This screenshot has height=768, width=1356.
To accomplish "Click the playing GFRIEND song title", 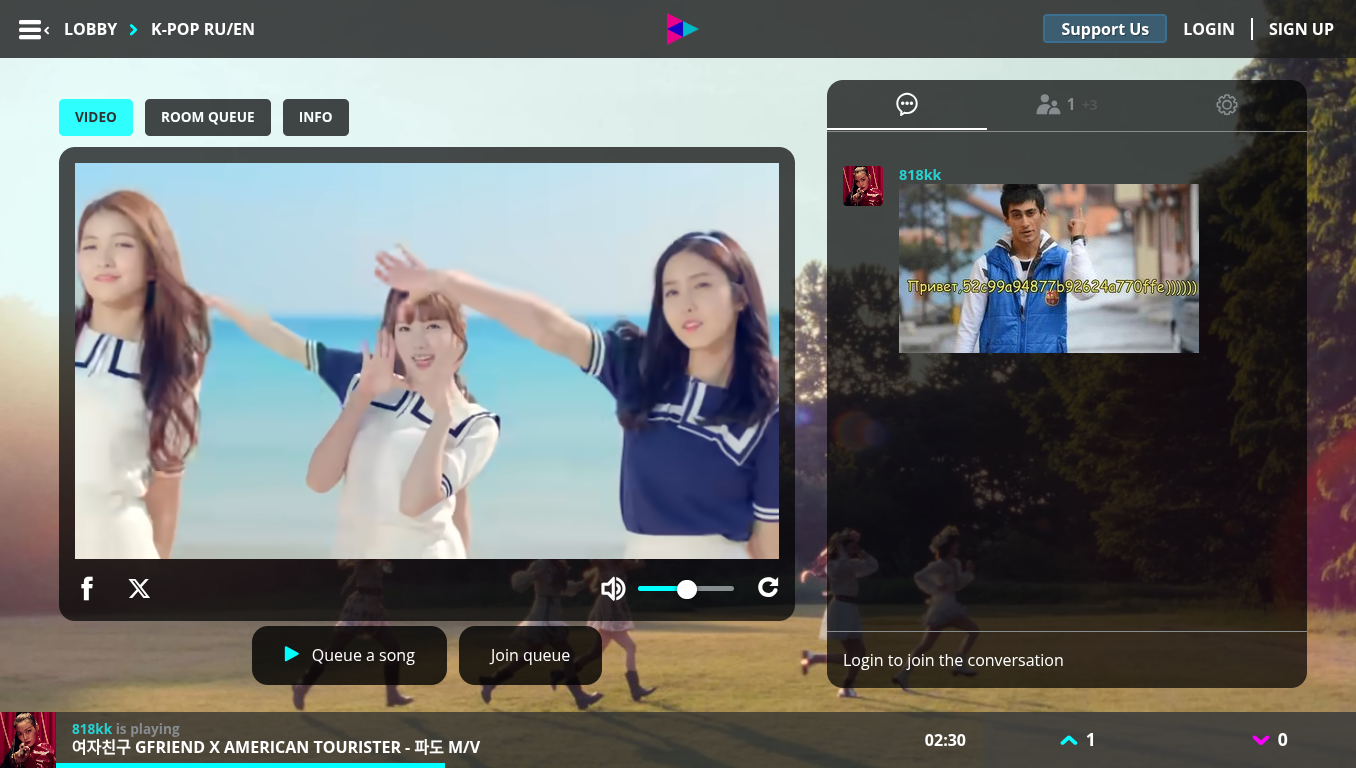I will [276, 747].
